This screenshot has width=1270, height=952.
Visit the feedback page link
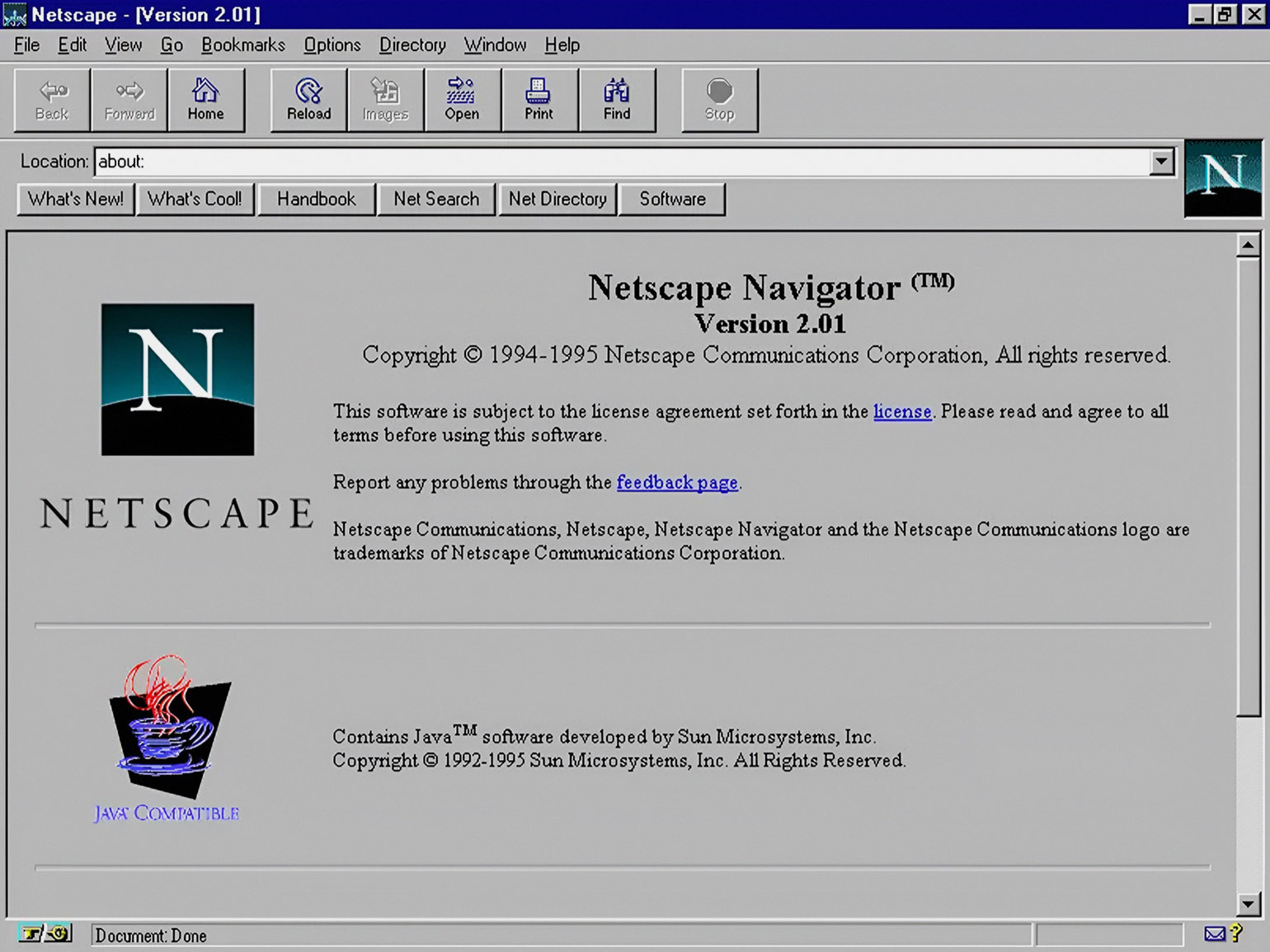[x=677, y=482]
